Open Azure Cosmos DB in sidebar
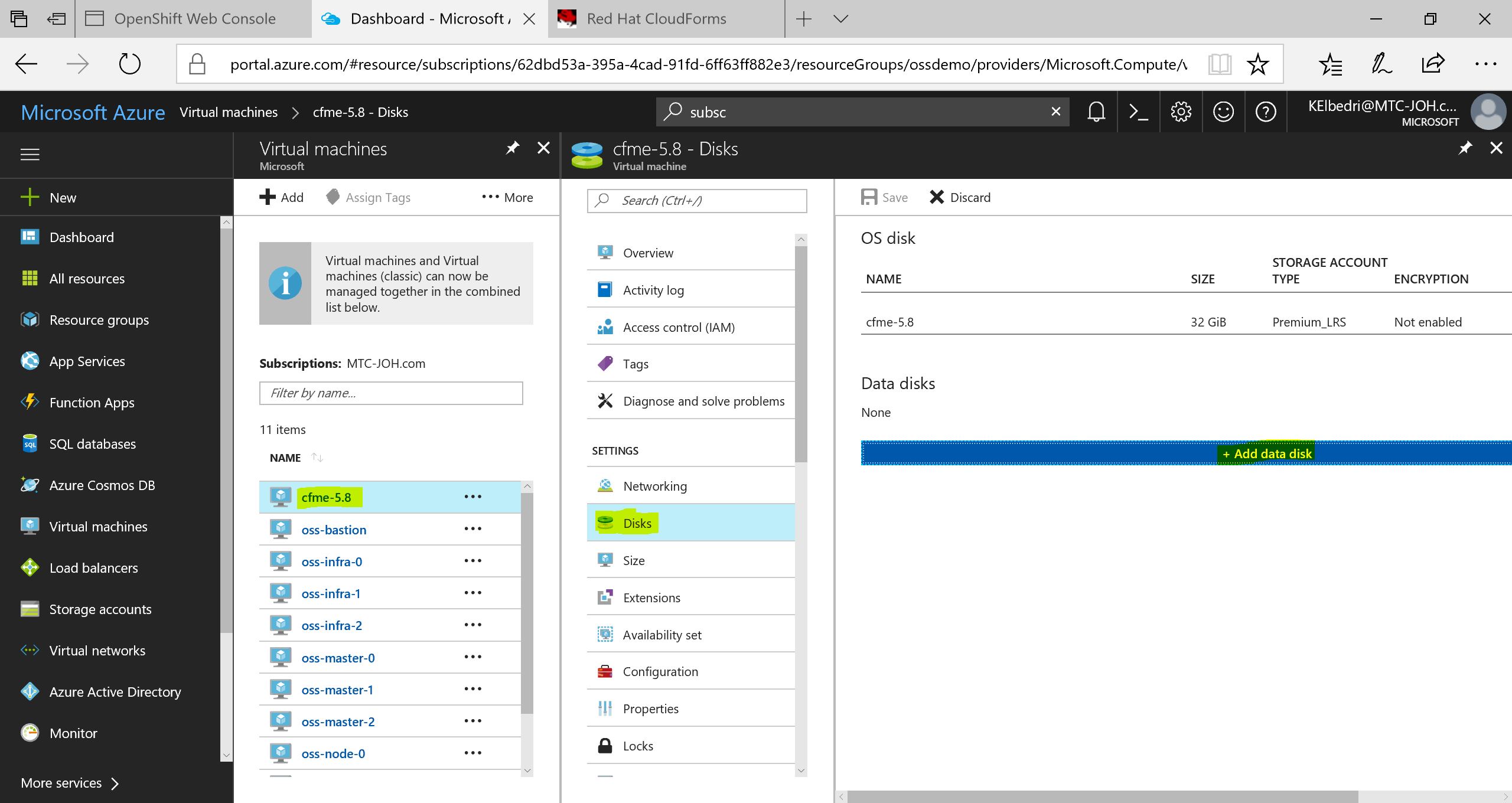Viewport: 1512px width, 803px height. pyautogui.click(x=102, y=485)
